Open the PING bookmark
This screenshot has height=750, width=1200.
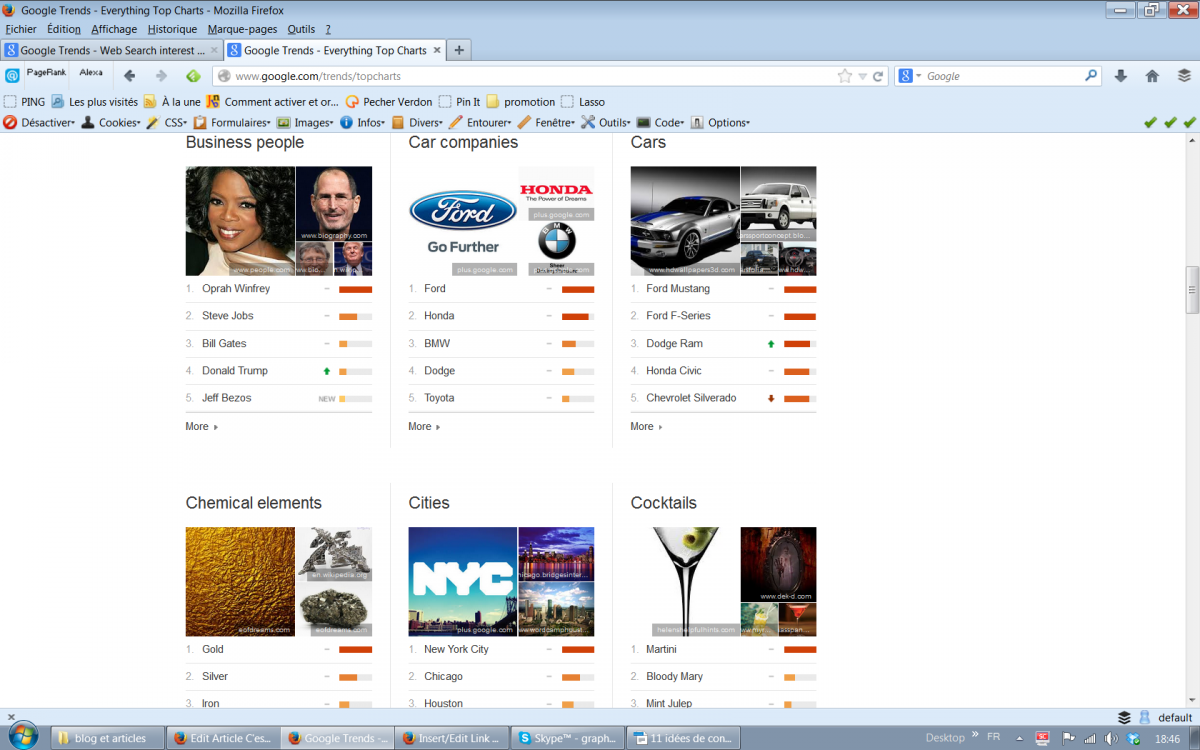[x=25, y=102]
